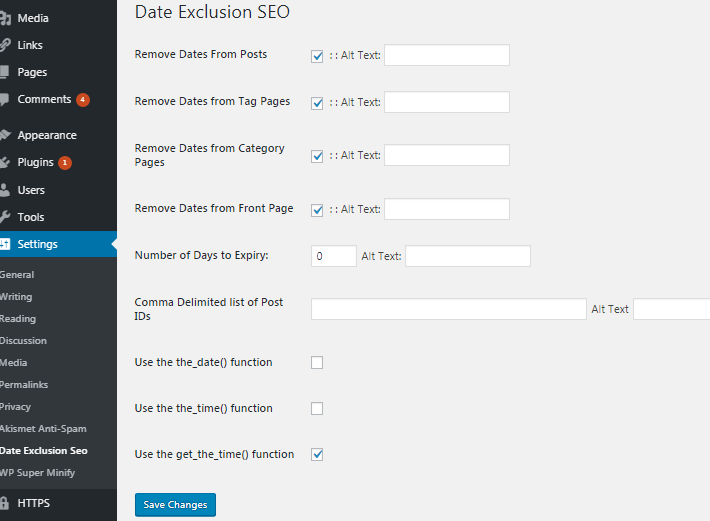Go to Writing settings submenu
Screen dimensions: 710x521
[16, 296]
